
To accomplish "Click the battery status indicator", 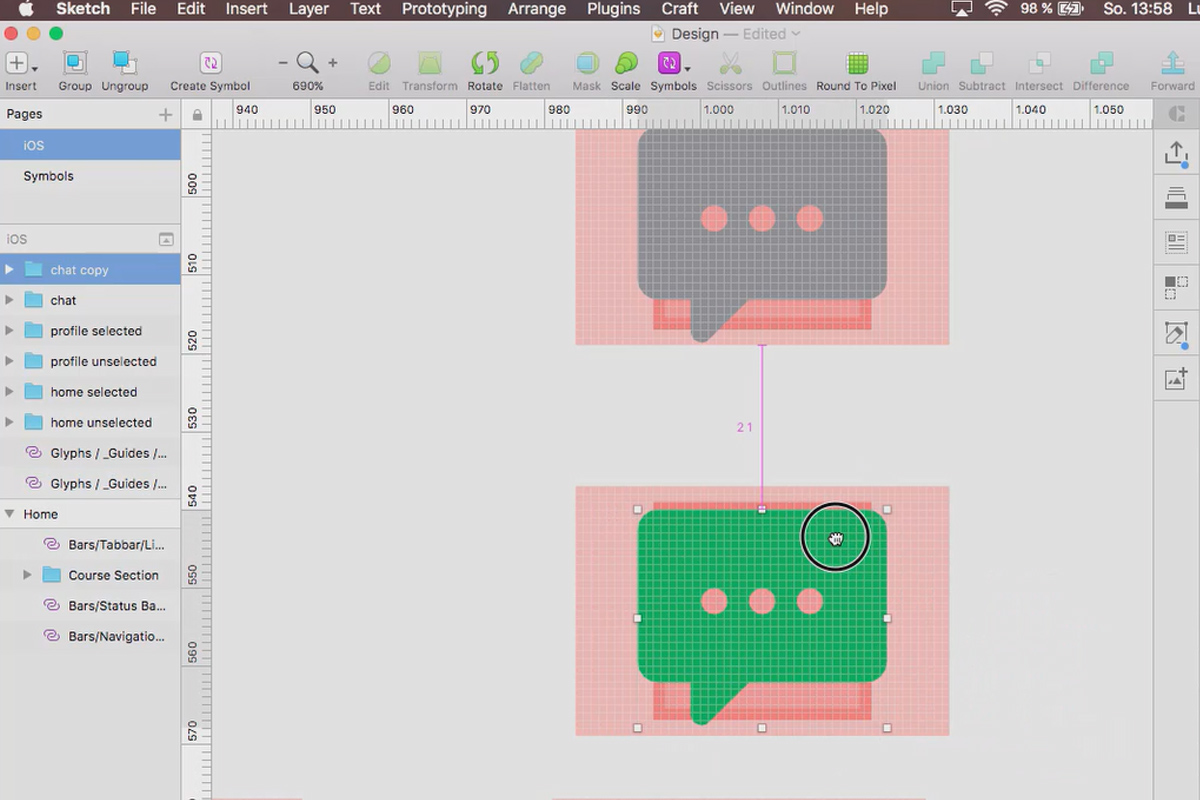I will coord(1052,9).
